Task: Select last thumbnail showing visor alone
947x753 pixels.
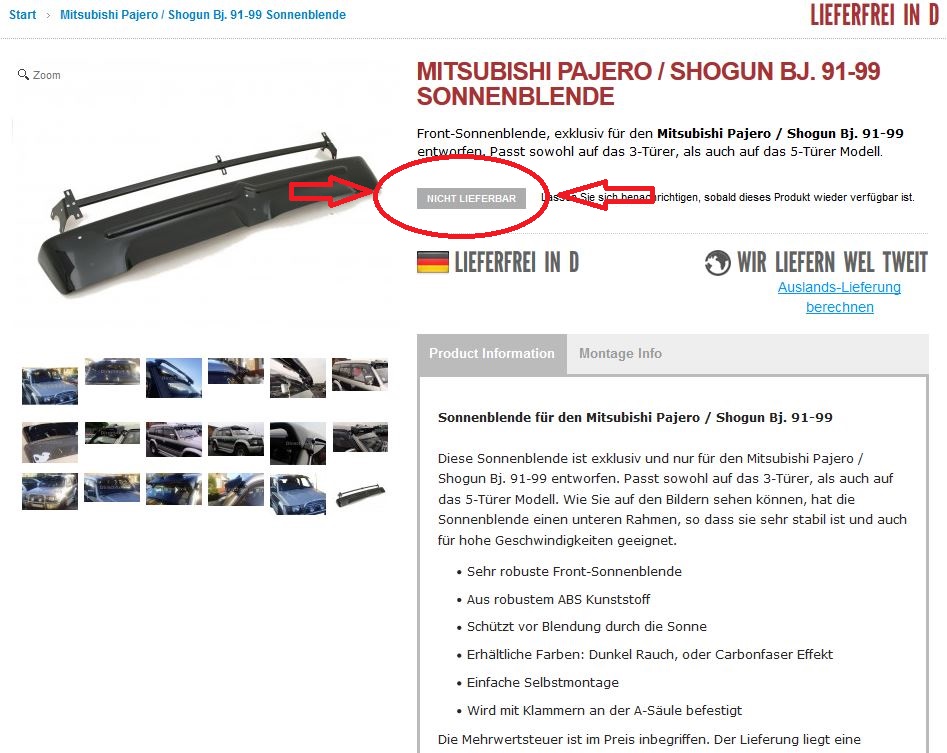Action: click(x=360, y=495)
